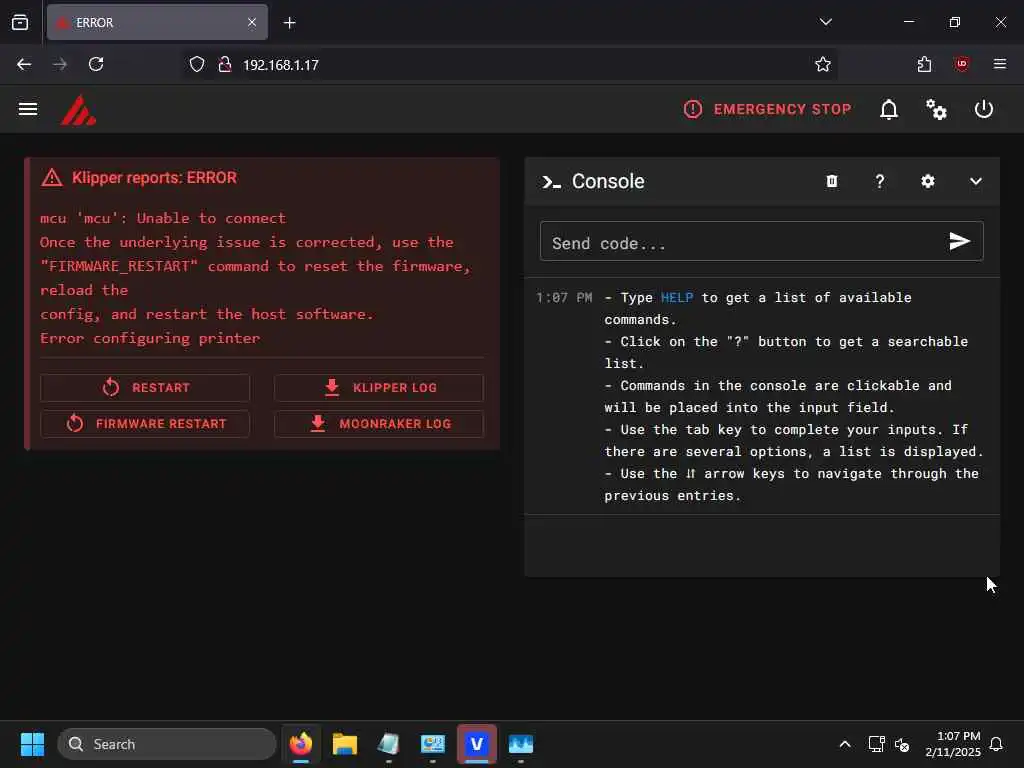
Task: Open console settings gear
Action: 927,181
